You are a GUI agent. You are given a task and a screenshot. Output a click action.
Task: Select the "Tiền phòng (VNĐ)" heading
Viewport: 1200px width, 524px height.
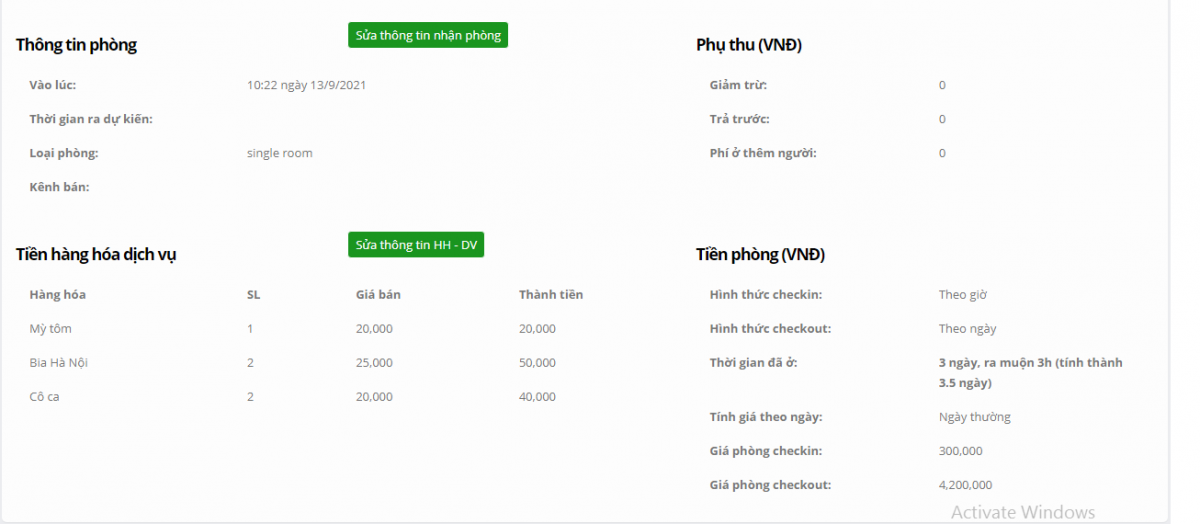coord(760,255)
